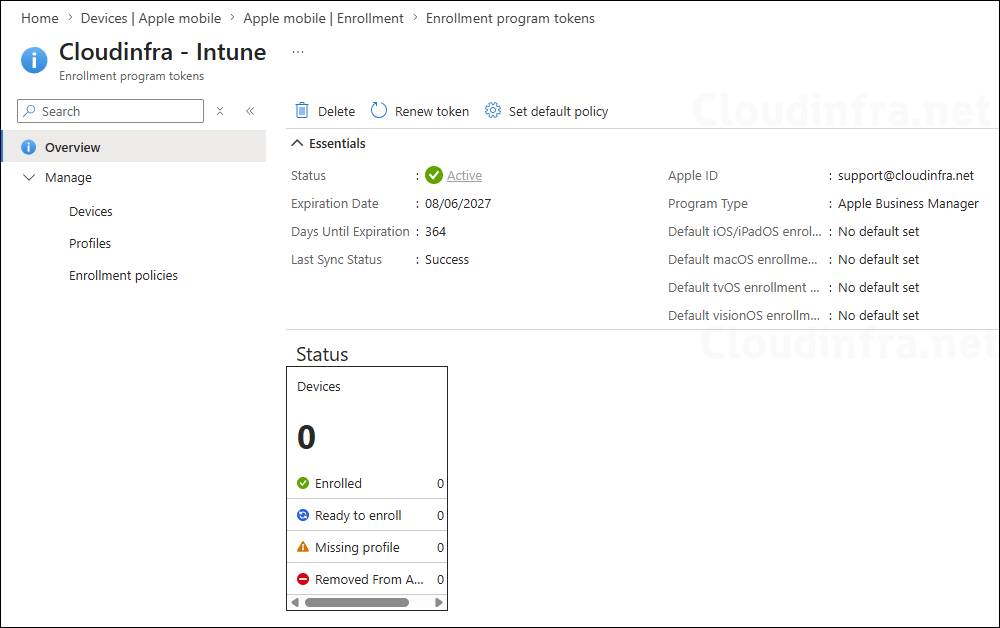Screen dimensions: 1000x628
Task: Click the green Enrolled checkmark icon
Action: (303, 483)
